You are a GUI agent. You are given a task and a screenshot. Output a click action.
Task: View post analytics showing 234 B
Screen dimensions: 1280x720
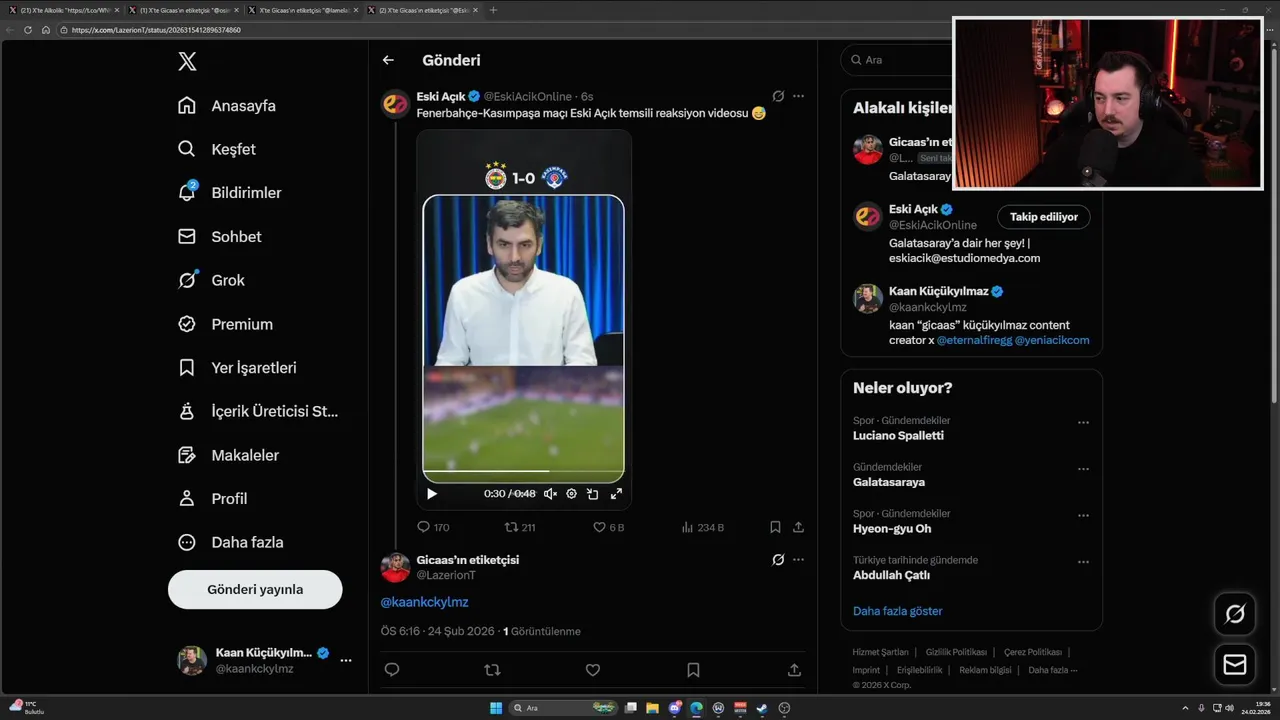(x=702, y=527)
